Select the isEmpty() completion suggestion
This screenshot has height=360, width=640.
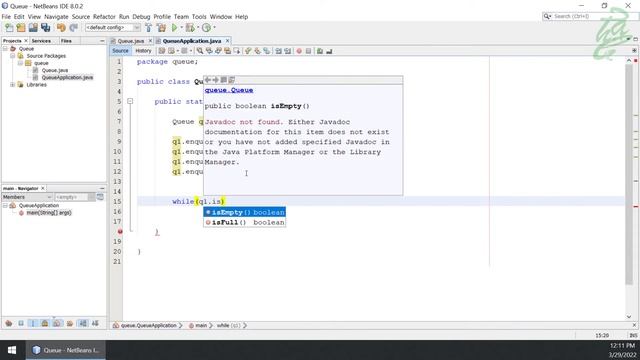(x=244, y=212)
